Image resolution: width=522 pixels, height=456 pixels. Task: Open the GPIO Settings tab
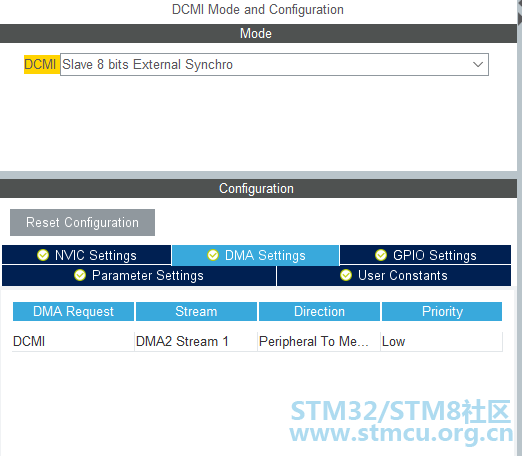coord(425,255)
